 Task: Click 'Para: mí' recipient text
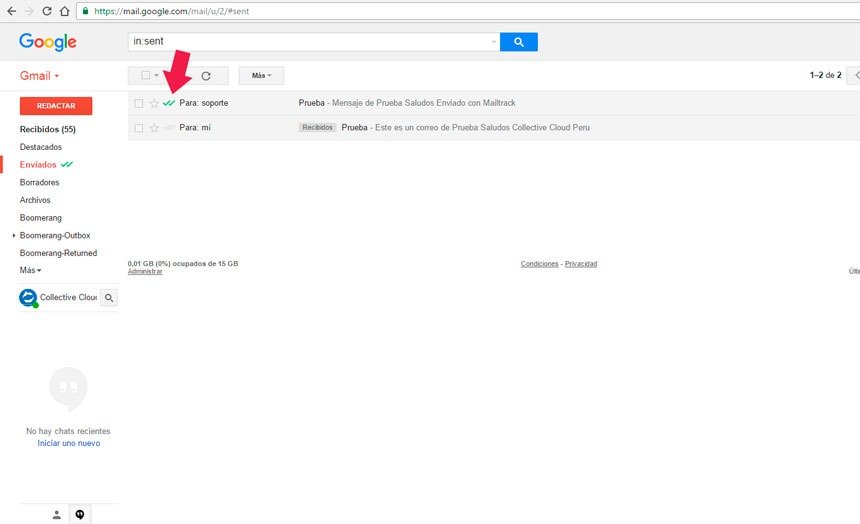click(x=195, y=127)
